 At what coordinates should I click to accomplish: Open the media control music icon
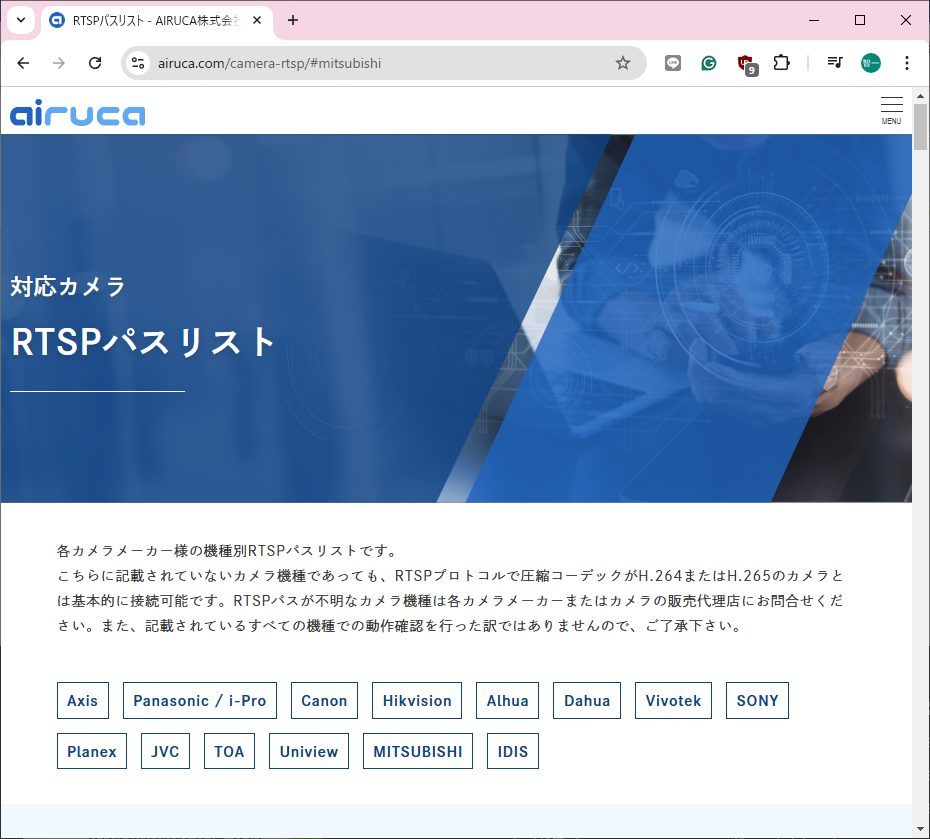835,63
